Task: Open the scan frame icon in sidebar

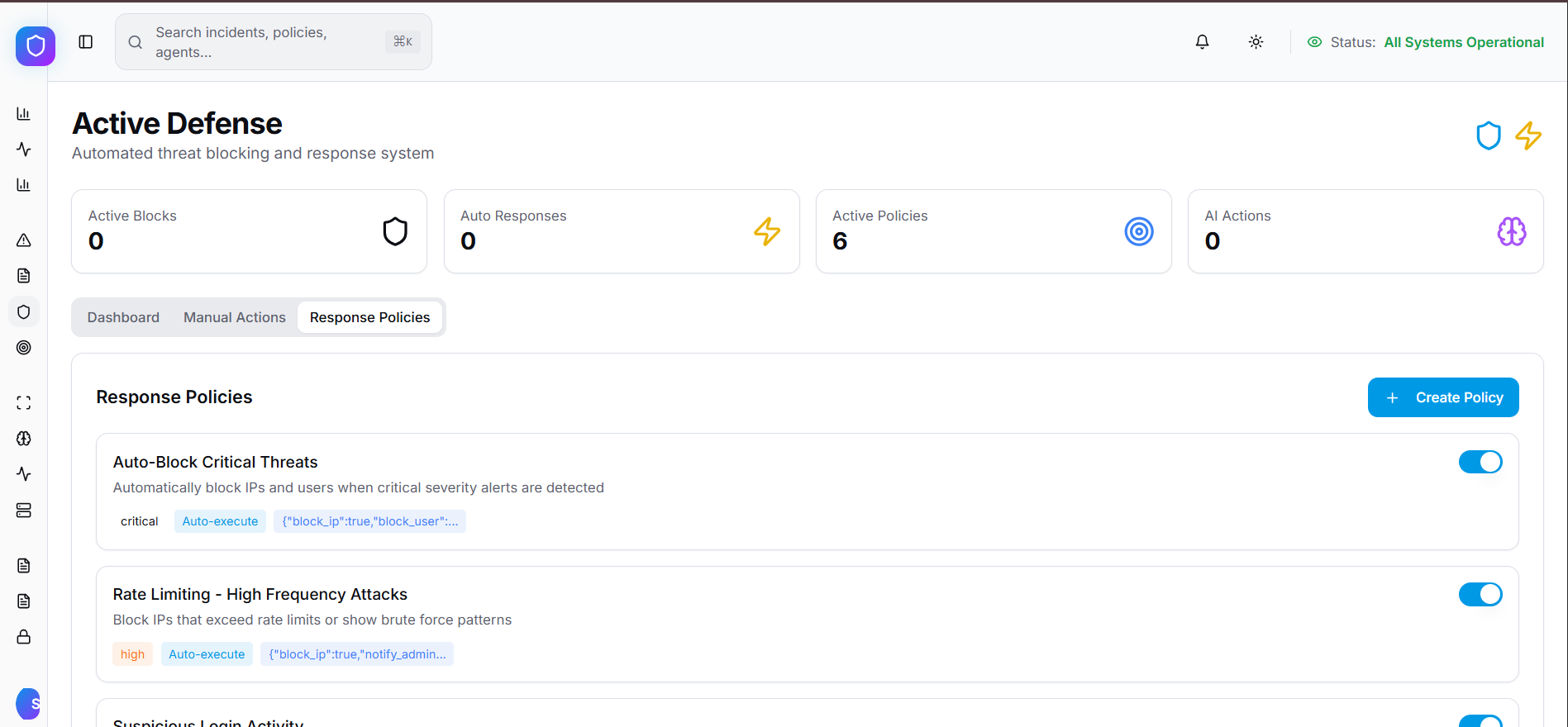Action: (24, 403)
